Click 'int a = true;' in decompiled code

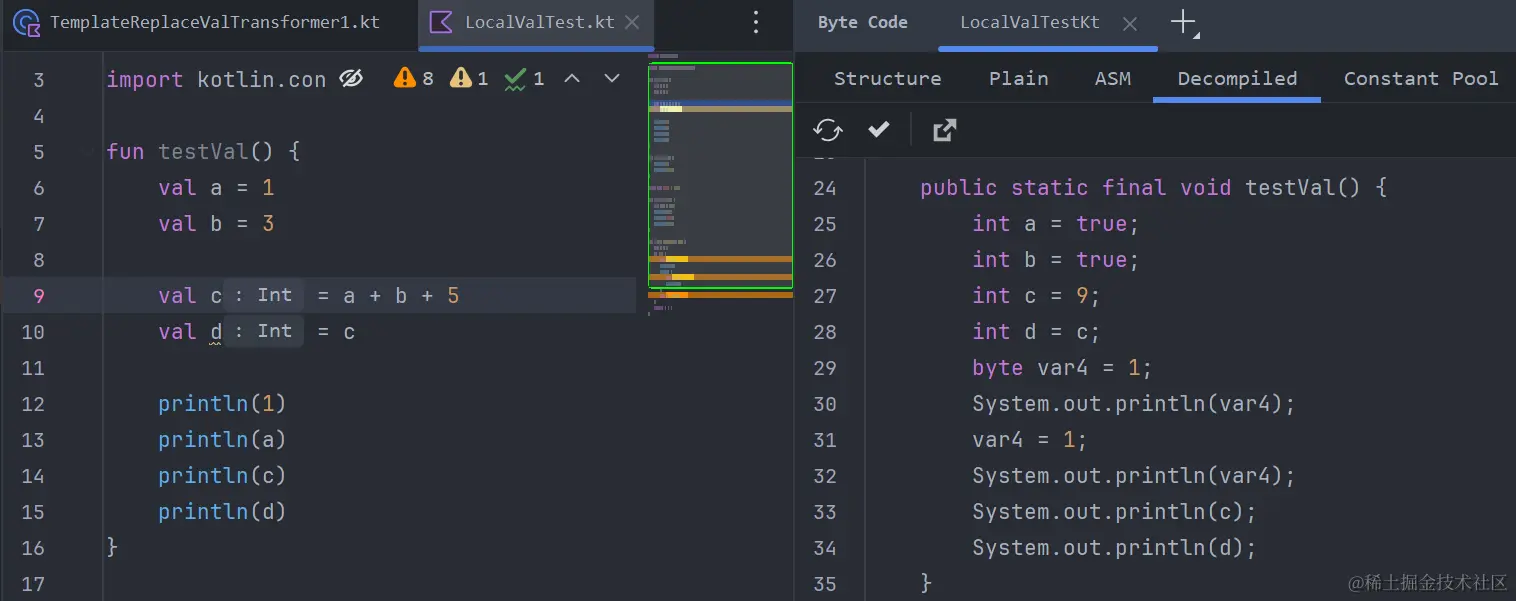coord(1056,223)
